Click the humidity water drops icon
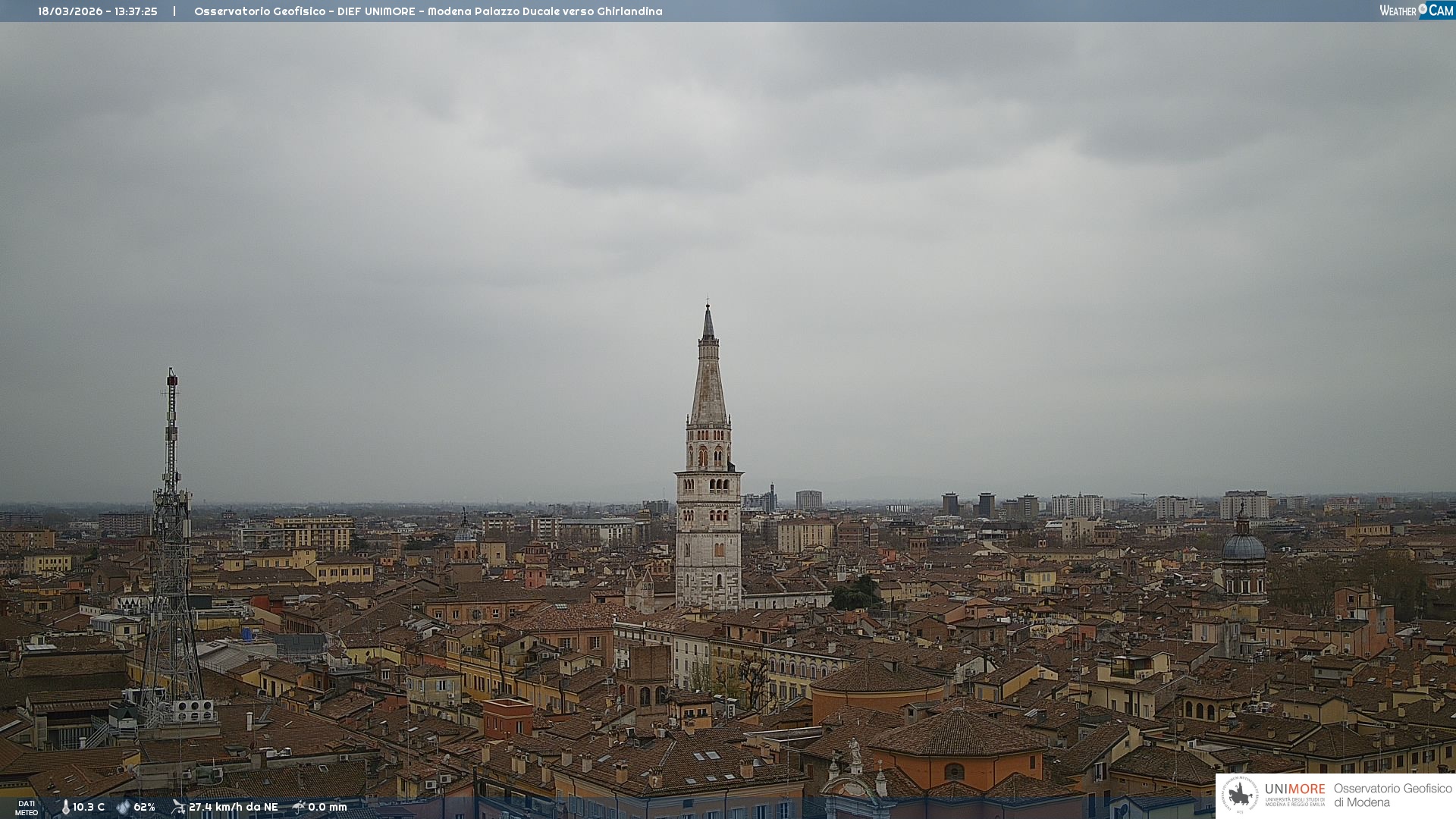The height and width of the screenshot is (819, 1456). point(123,807)
